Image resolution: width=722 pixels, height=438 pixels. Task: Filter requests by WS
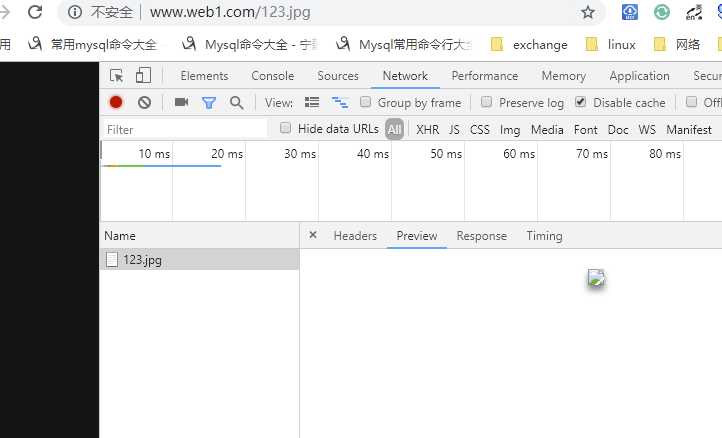[x=647, y=130]
